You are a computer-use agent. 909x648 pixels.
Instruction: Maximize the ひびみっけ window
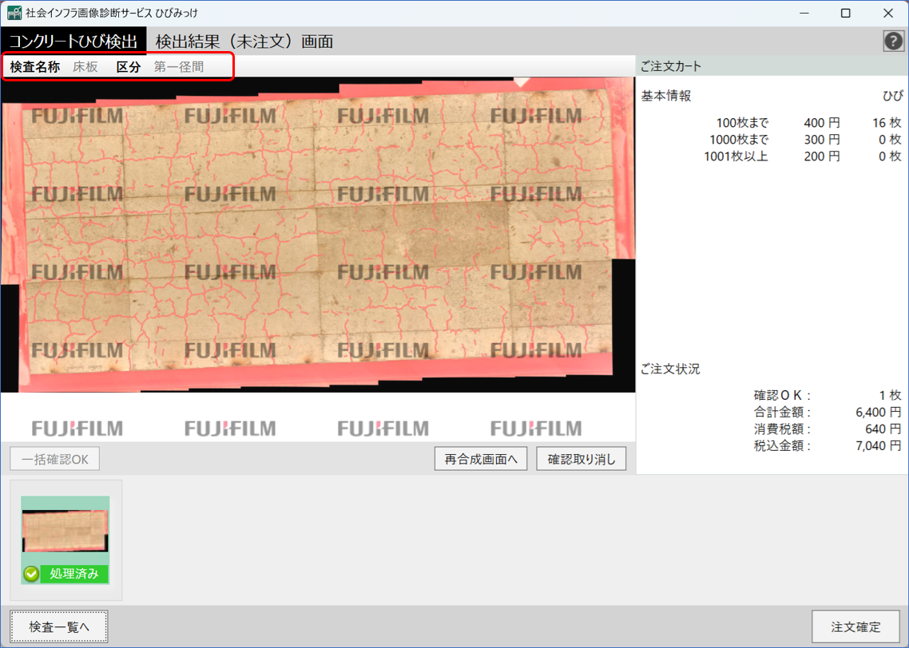[846, 13]
